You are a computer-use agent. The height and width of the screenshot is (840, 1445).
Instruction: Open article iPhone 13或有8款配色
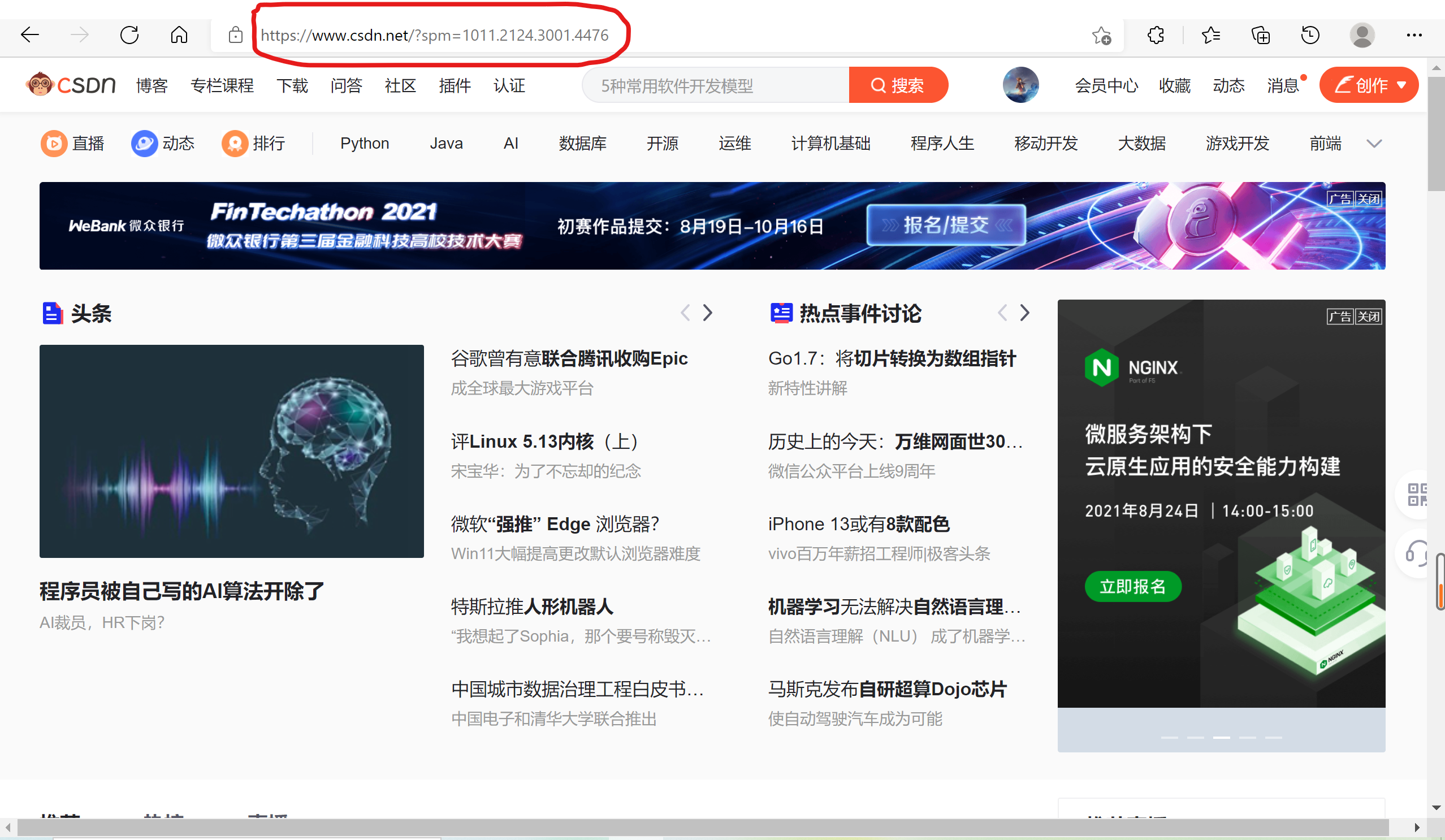(x=859, y=524)
